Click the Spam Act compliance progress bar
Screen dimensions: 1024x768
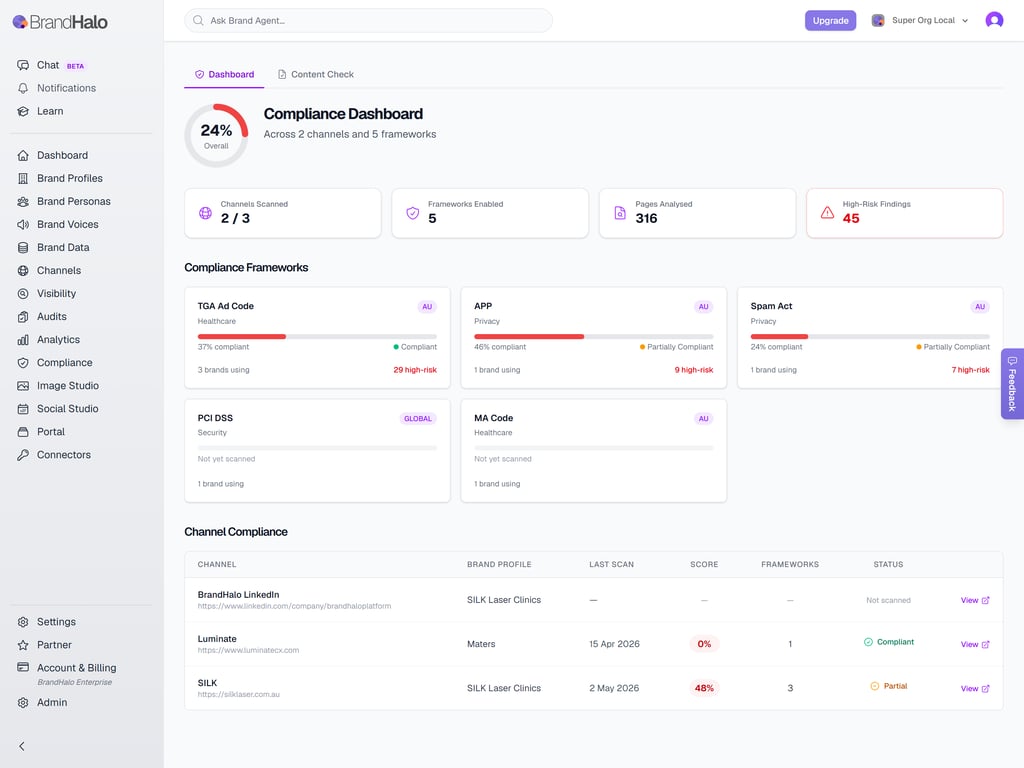(870, 336)
